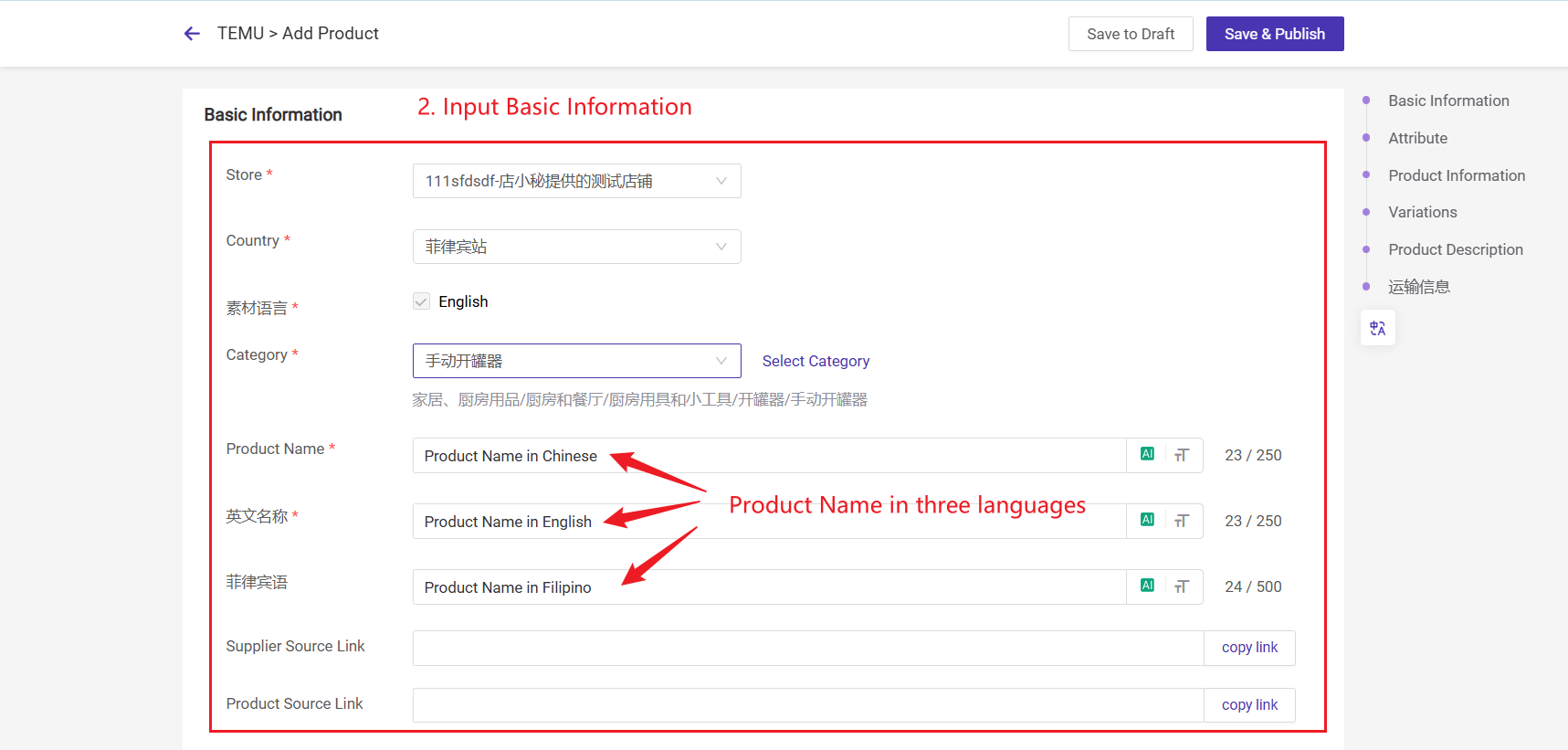Open the Category dropdown
Viewport: 1568px width, 750px height.
pyautogui.click(x=576, y=361)
